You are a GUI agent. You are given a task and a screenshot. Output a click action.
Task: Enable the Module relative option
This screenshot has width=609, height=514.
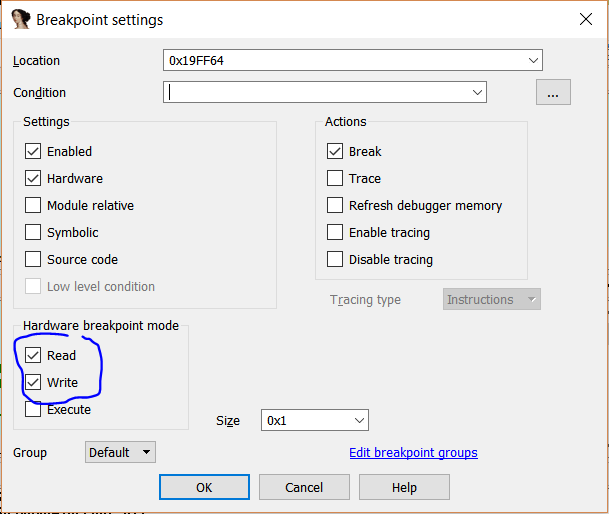[x=34, y=206]
